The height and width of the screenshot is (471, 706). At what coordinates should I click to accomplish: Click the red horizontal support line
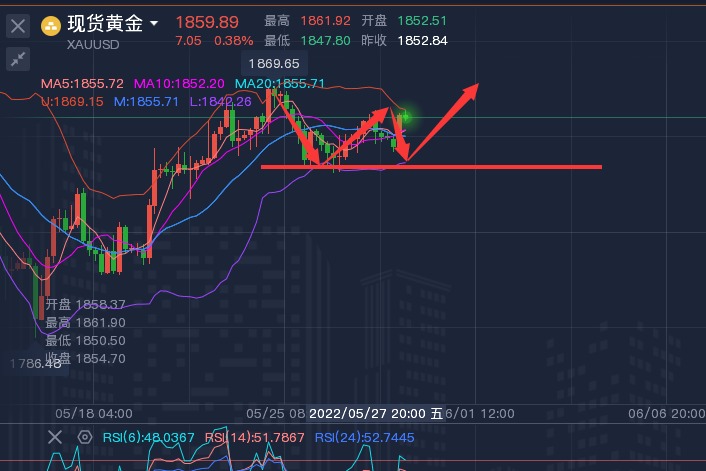[520, 167]
